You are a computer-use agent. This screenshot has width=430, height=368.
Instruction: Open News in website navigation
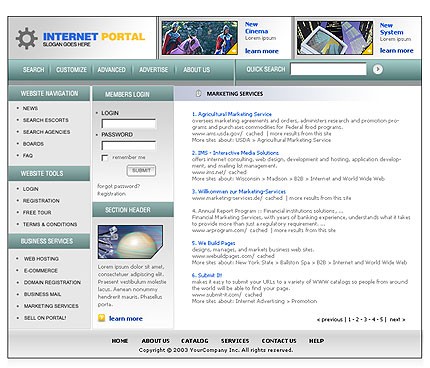point(30,108)
